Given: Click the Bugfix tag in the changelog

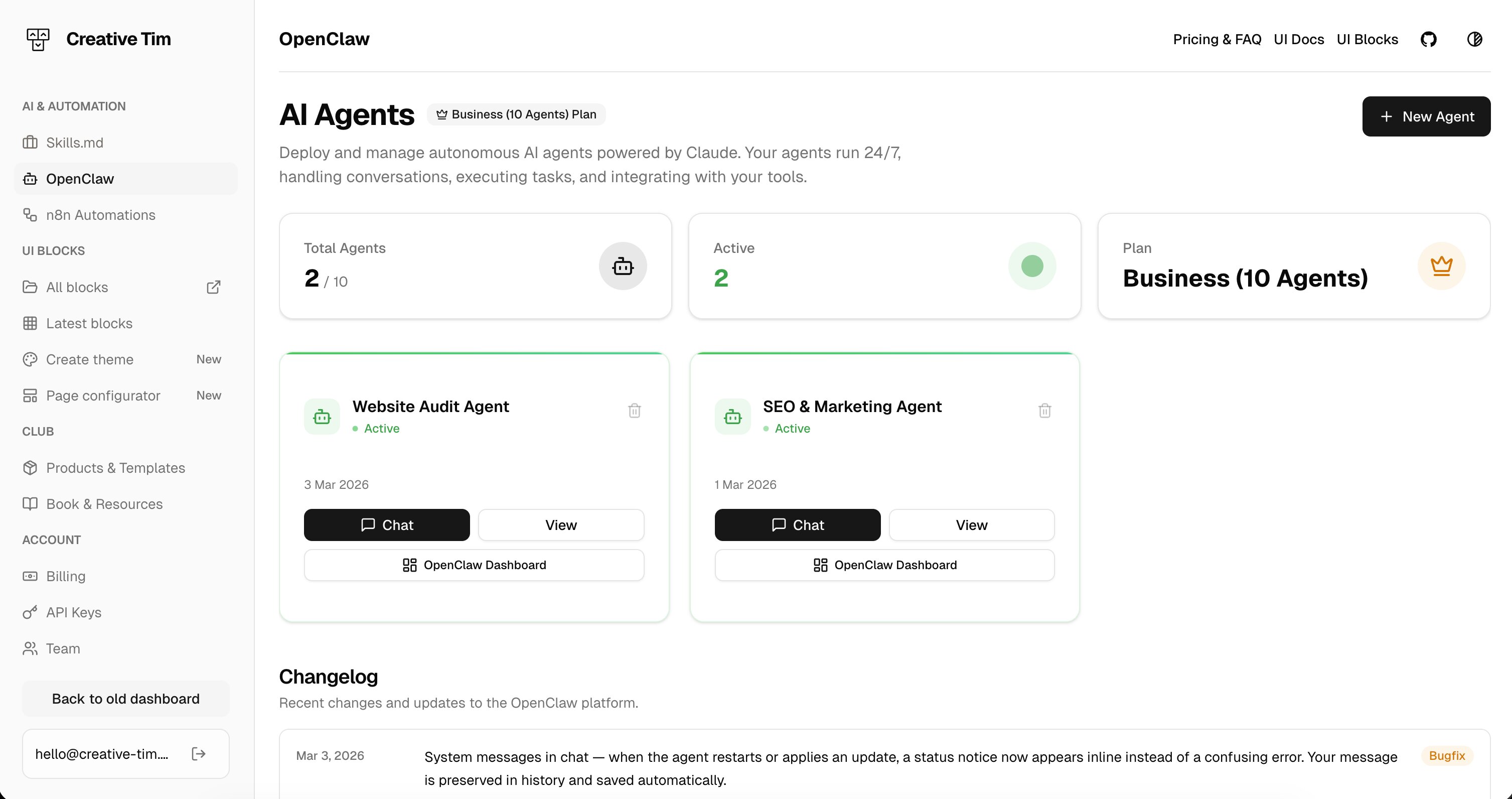Looking at the screenshot, I should click(1446, 755).
